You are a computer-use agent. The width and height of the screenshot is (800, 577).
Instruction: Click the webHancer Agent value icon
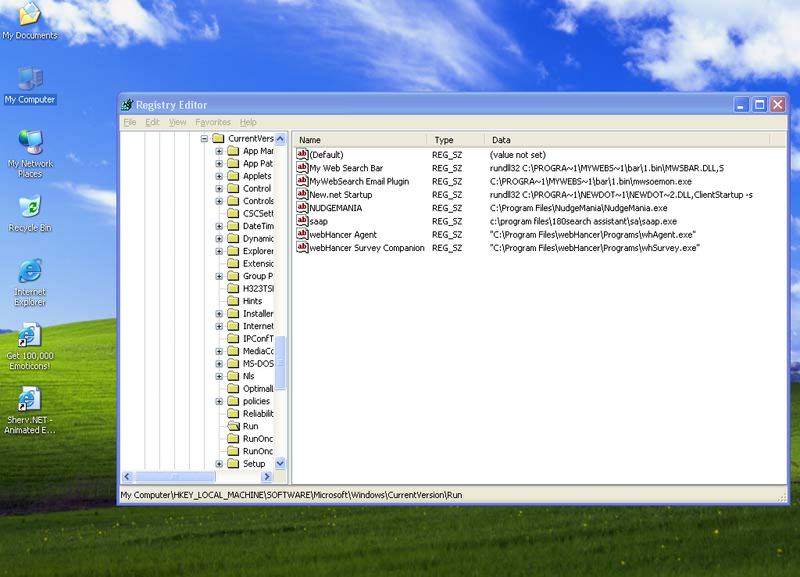coord(302,234)
